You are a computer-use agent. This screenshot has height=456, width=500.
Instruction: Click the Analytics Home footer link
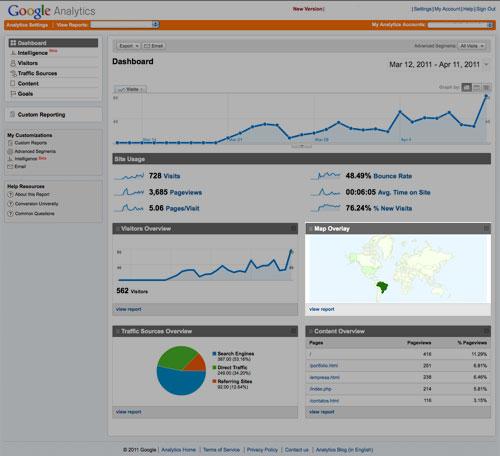click(x=178, y=450)
